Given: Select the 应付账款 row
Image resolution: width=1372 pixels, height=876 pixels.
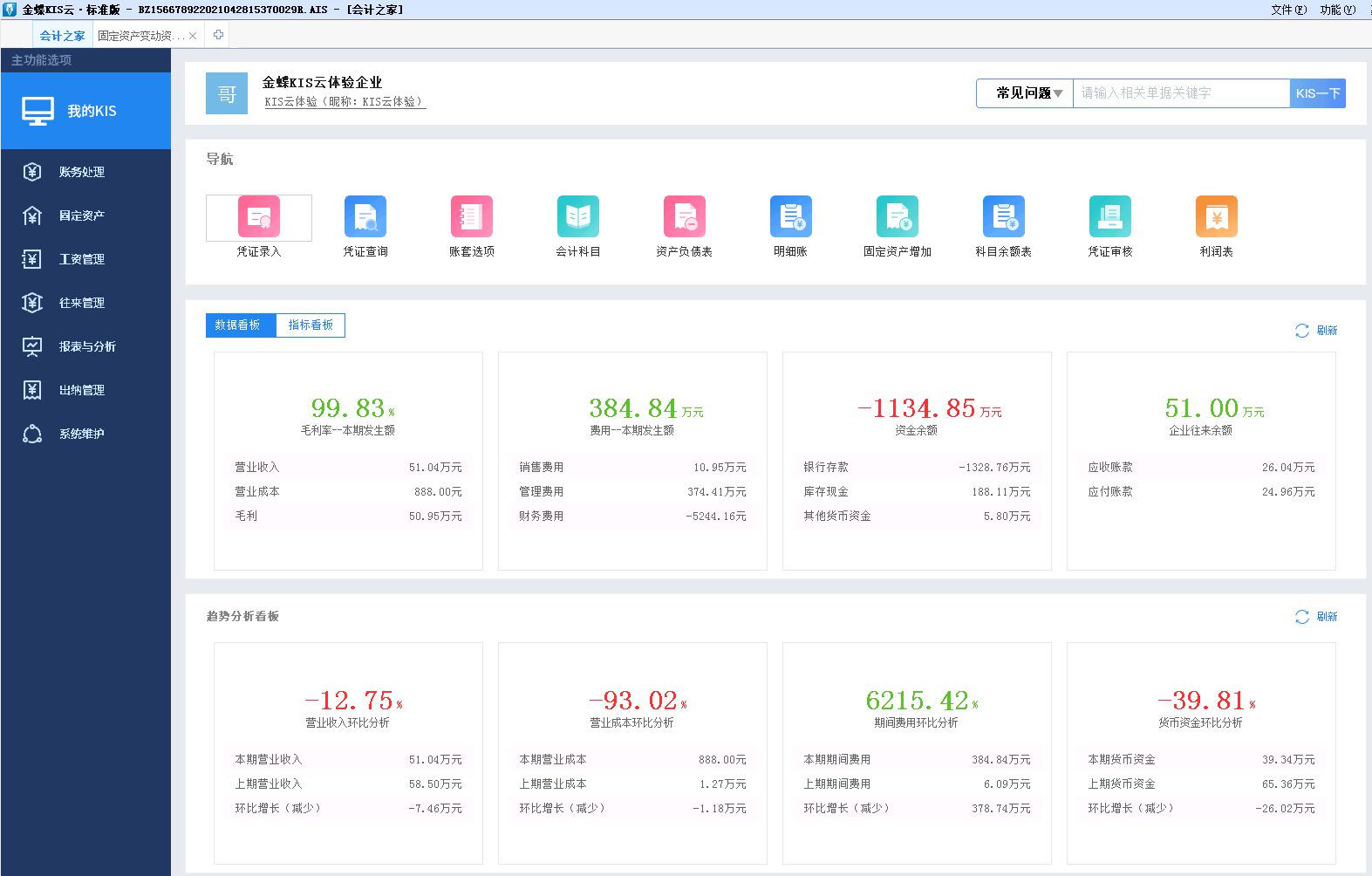Looking at the screenshot, I should click(x=1201, y=492).
